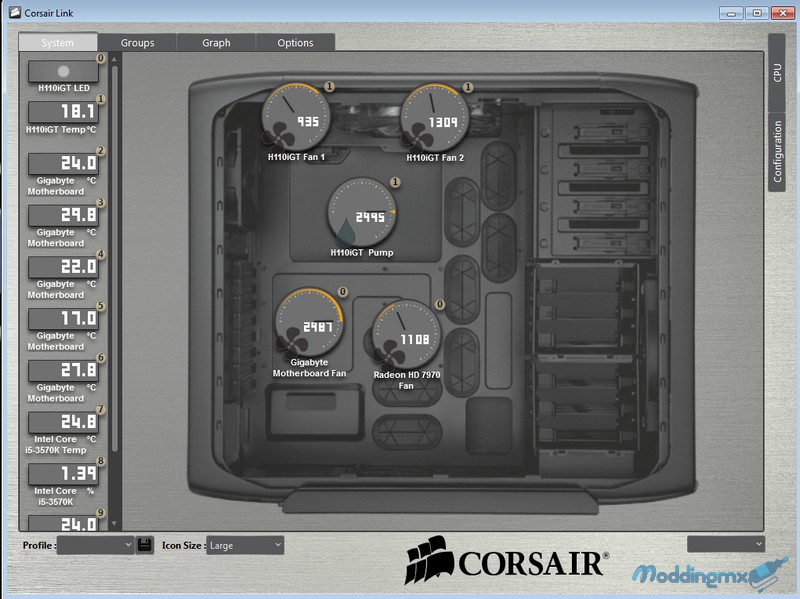Image resolution: width=800 pixels, height=599 pixels.
Task: Click the number 8 badge on the 1.39 tile
Action: pyautogui.click(x=101, y=461)
